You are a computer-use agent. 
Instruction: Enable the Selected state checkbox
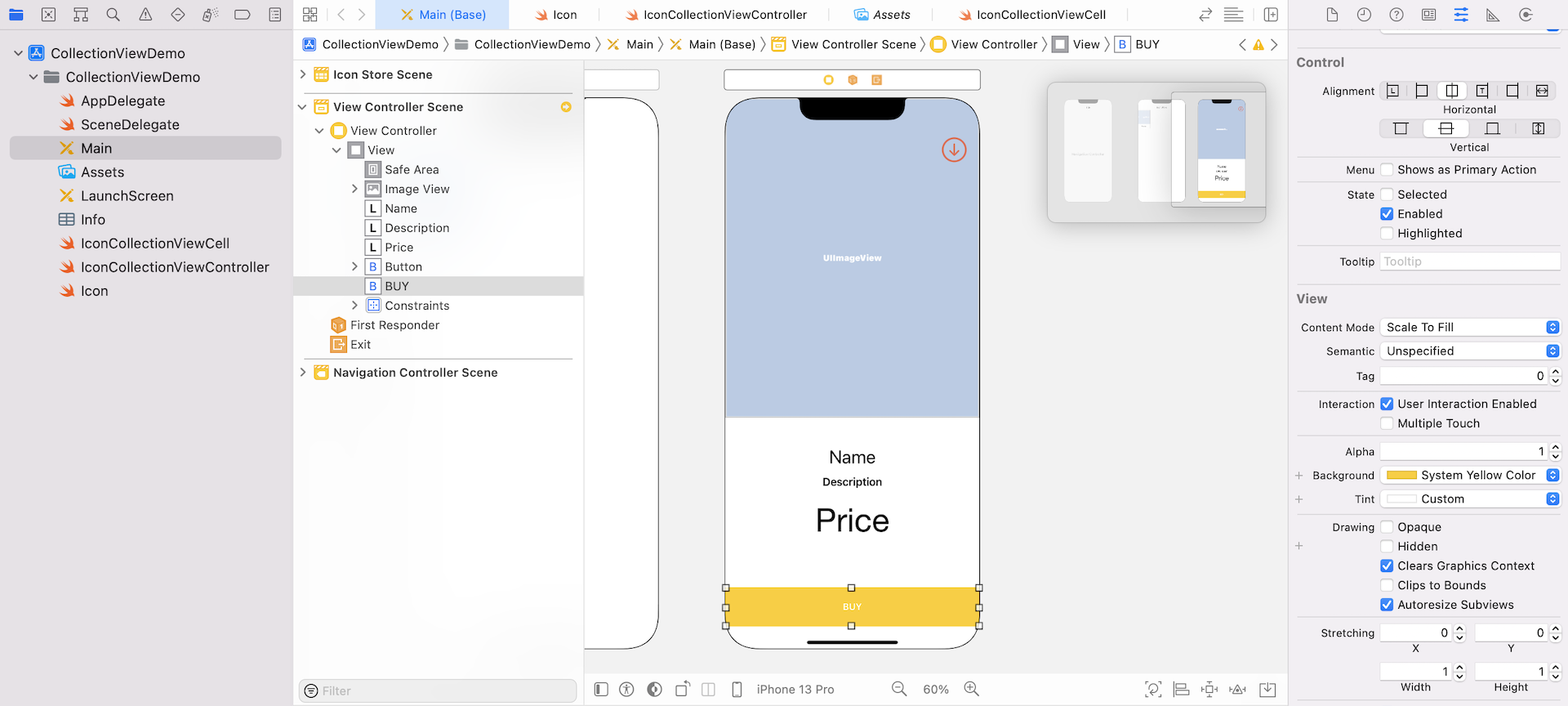tap(1387, 194)
